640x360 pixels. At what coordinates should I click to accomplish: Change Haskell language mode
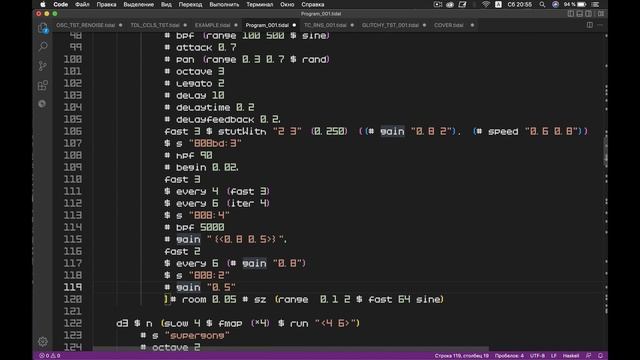click(x=571, y=356)
